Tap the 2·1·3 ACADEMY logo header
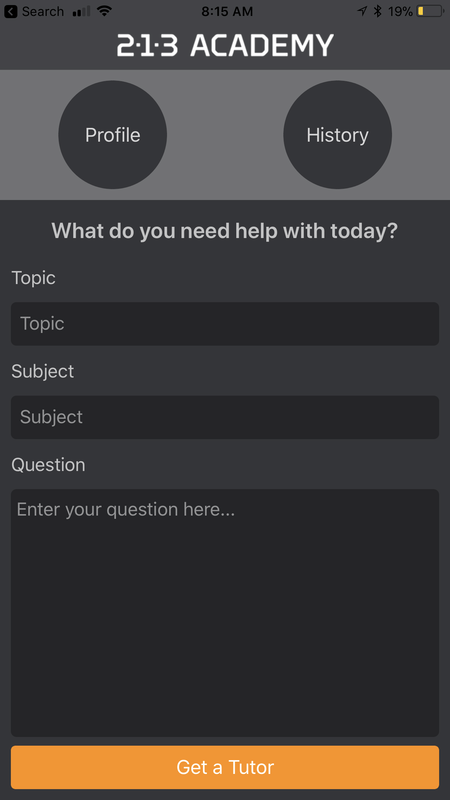 [225, 45]
